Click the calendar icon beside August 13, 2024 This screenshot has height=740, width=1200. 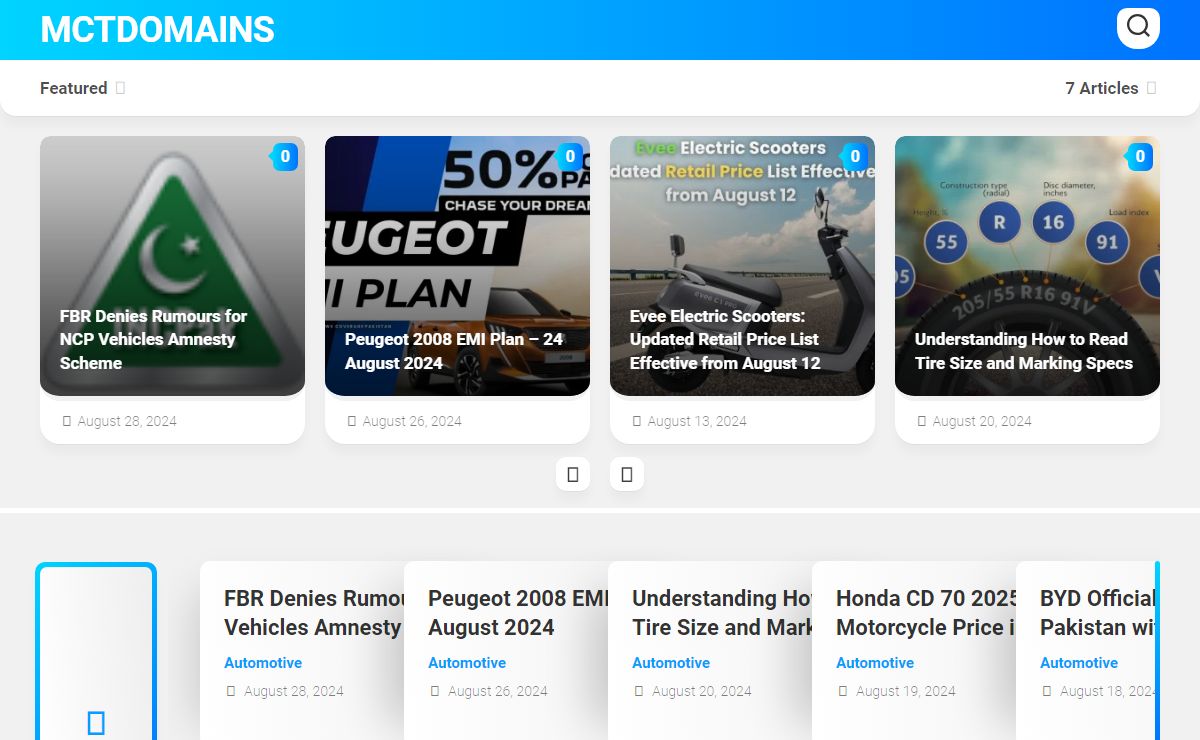(x=637, y=421)
